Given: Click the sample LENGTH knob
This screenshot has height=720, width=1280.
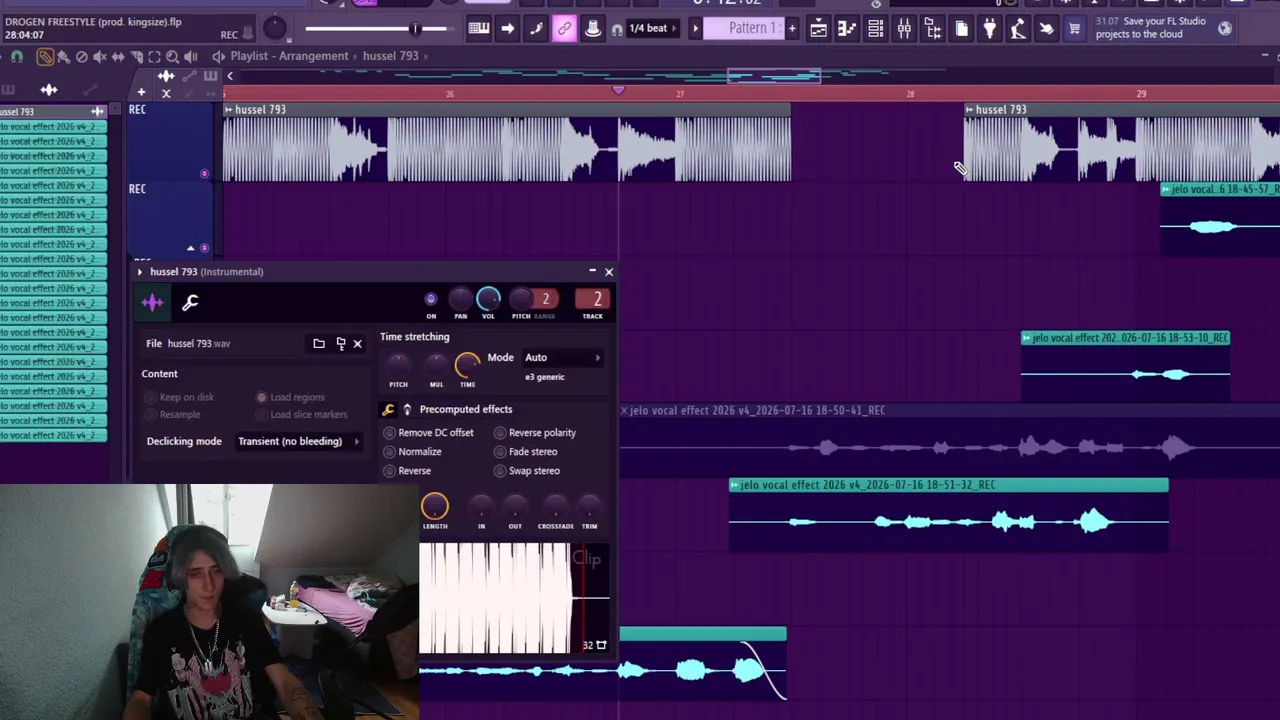Looking at the screenshot, I should coord(435,507).
